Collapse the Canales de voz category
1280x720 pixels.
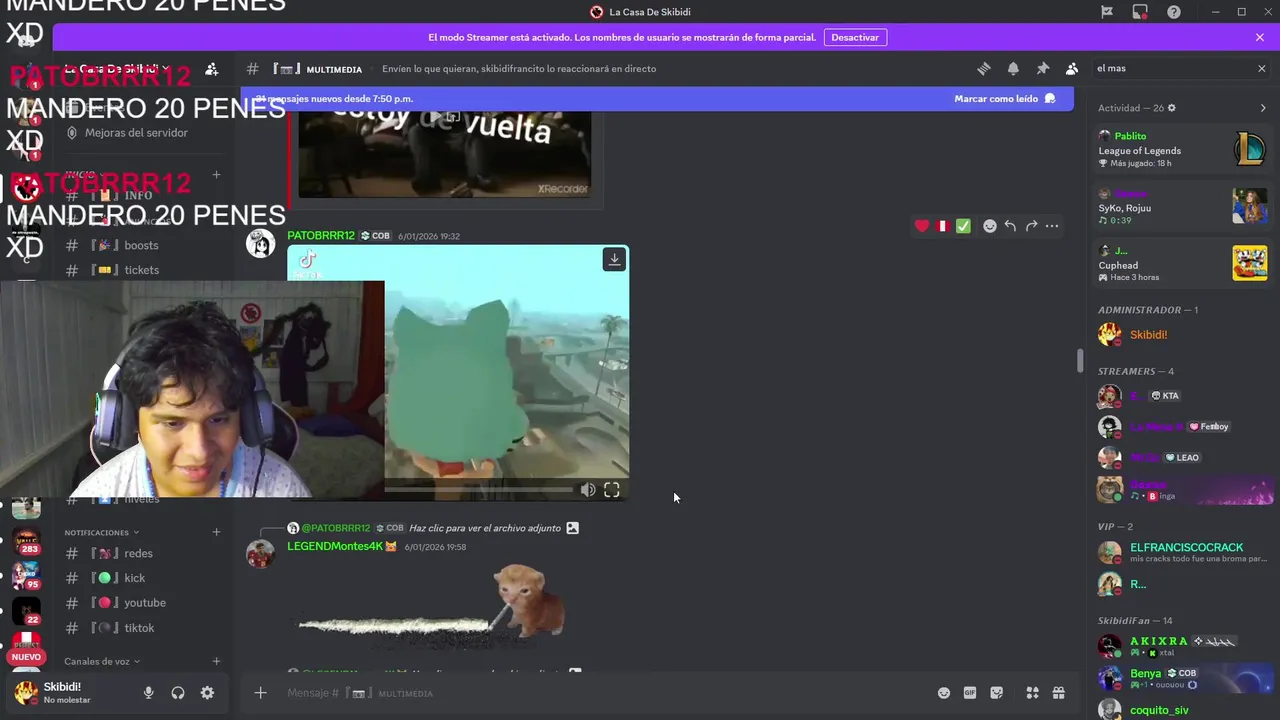102,661
